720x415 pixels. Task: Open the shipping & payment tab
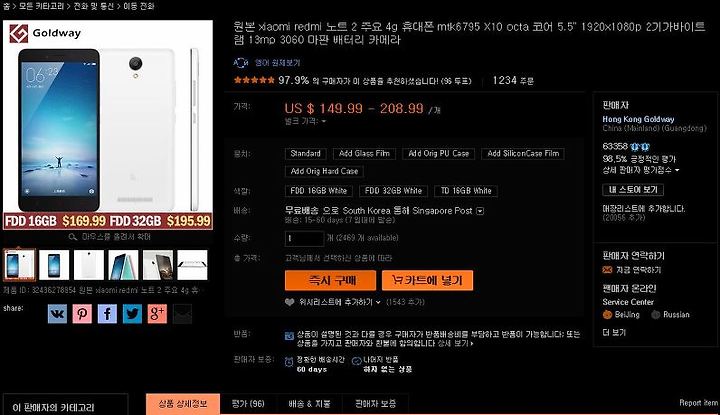point(309,404)
